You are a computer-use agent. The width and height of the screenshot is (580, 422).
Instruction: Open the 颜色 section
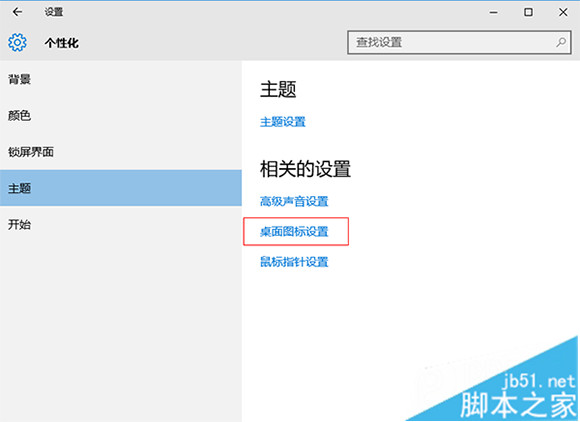tap(121, 115)
